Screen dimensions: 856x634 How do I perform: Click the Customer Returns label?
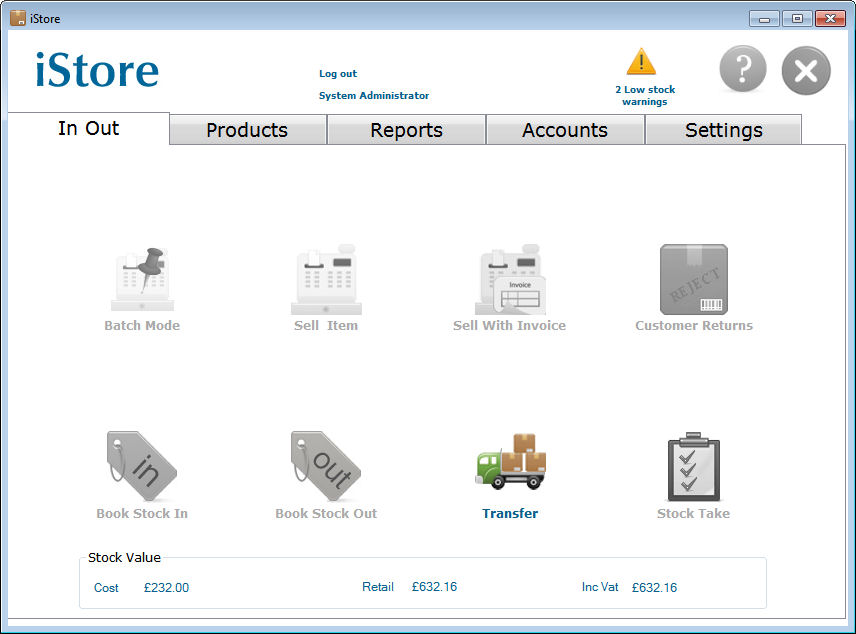tap(694, 325)
